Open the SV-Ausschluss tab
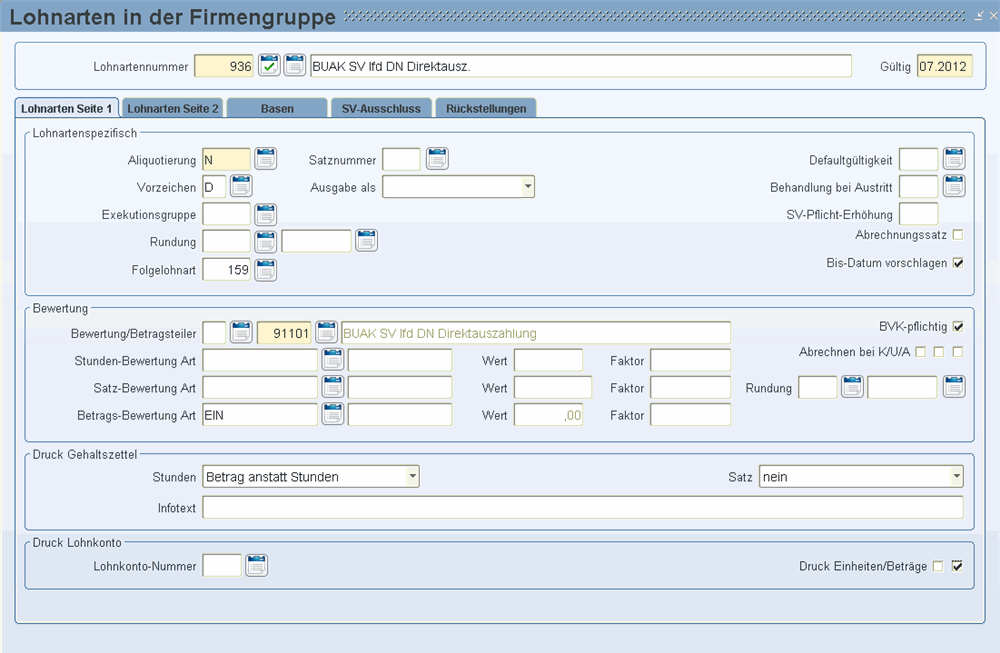Viewport: 1000px width, 653px height. 381,108
